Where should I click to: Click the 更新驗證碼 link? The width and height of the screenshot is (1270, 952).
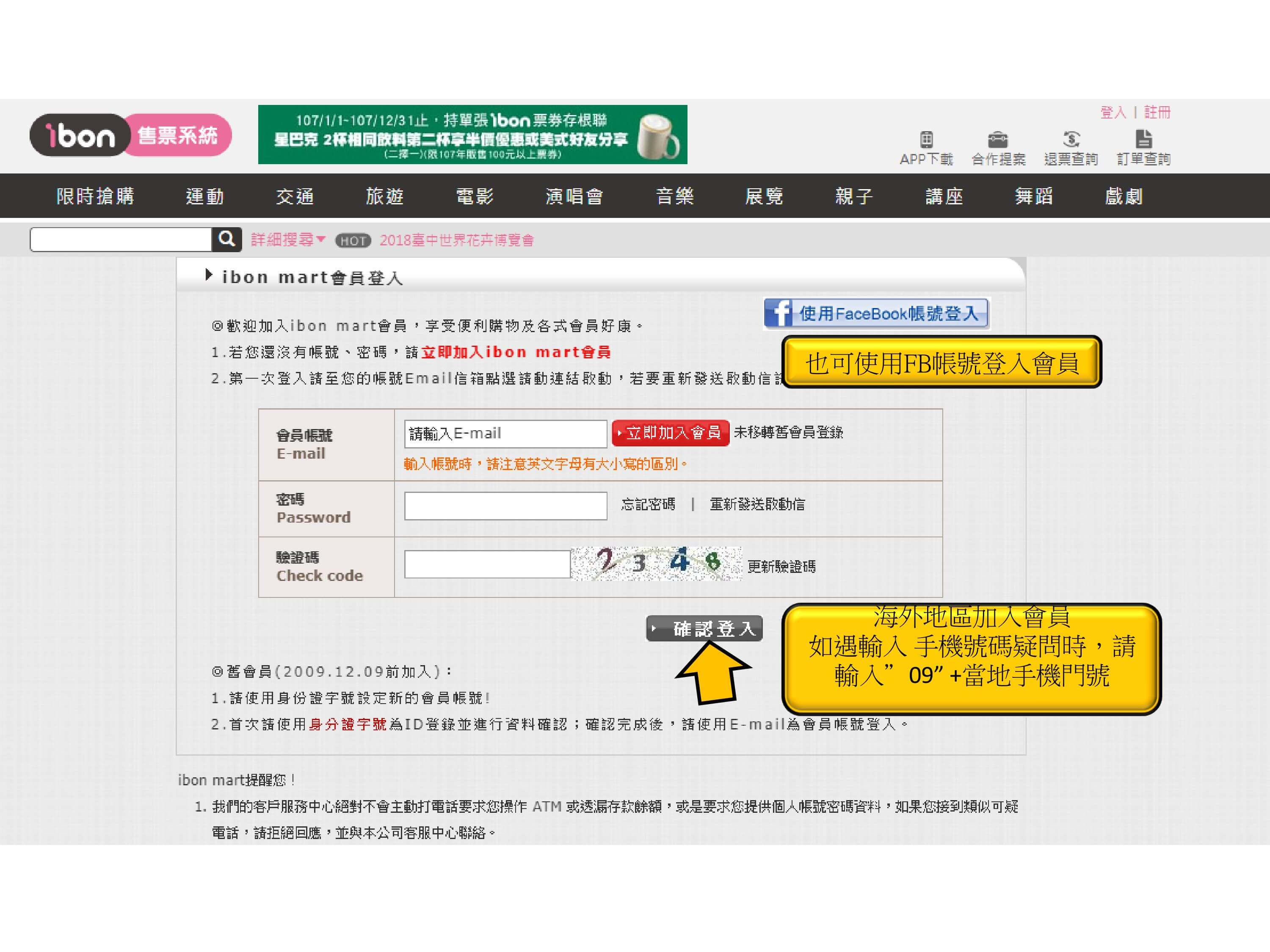[781, 567]
